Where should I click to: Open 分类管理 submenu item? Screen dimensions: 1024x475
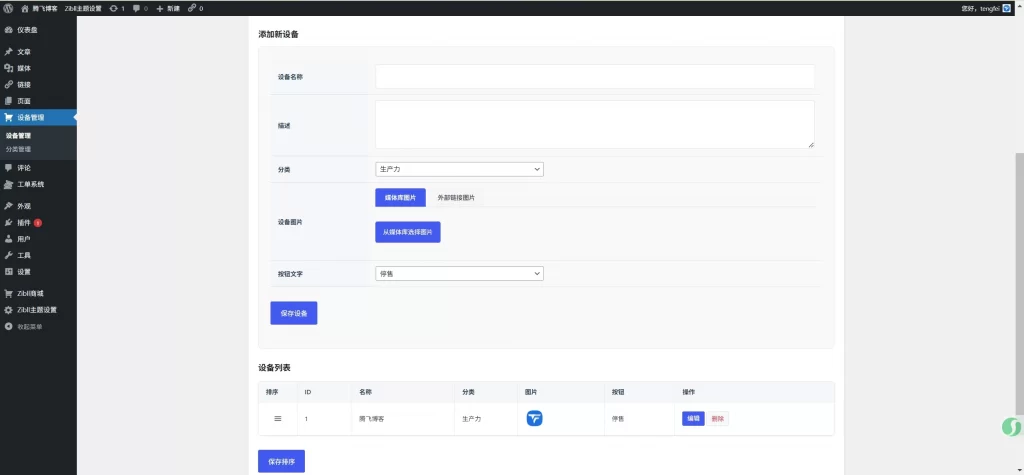click(x=18, y=149)
